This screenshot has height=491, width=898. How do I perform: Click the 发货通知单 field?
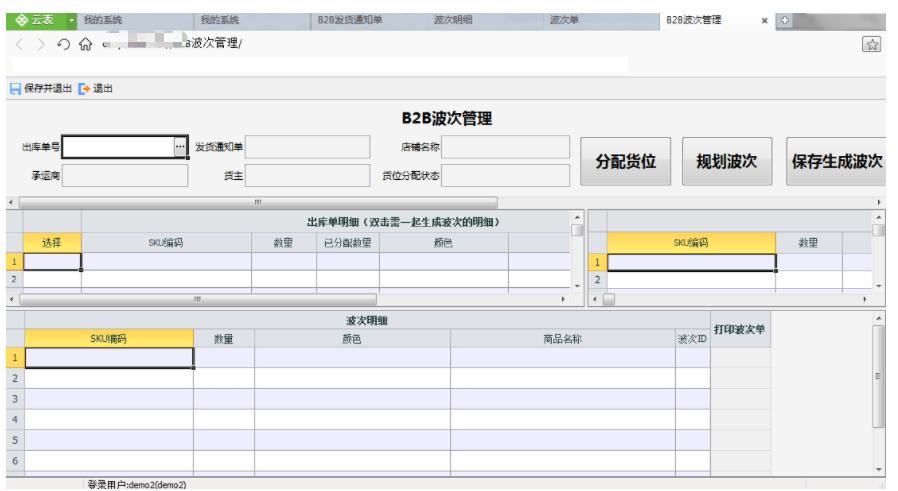point(308,147)
